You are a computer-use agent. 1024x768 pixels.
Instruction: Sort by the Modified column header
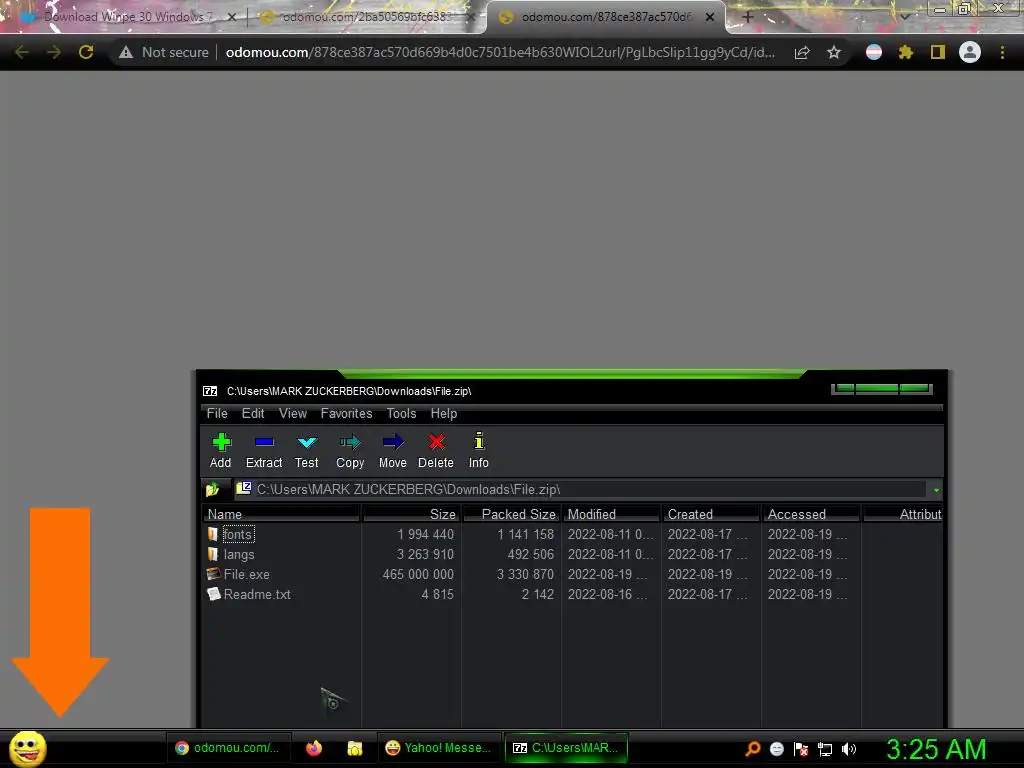[x=611, y=514]
